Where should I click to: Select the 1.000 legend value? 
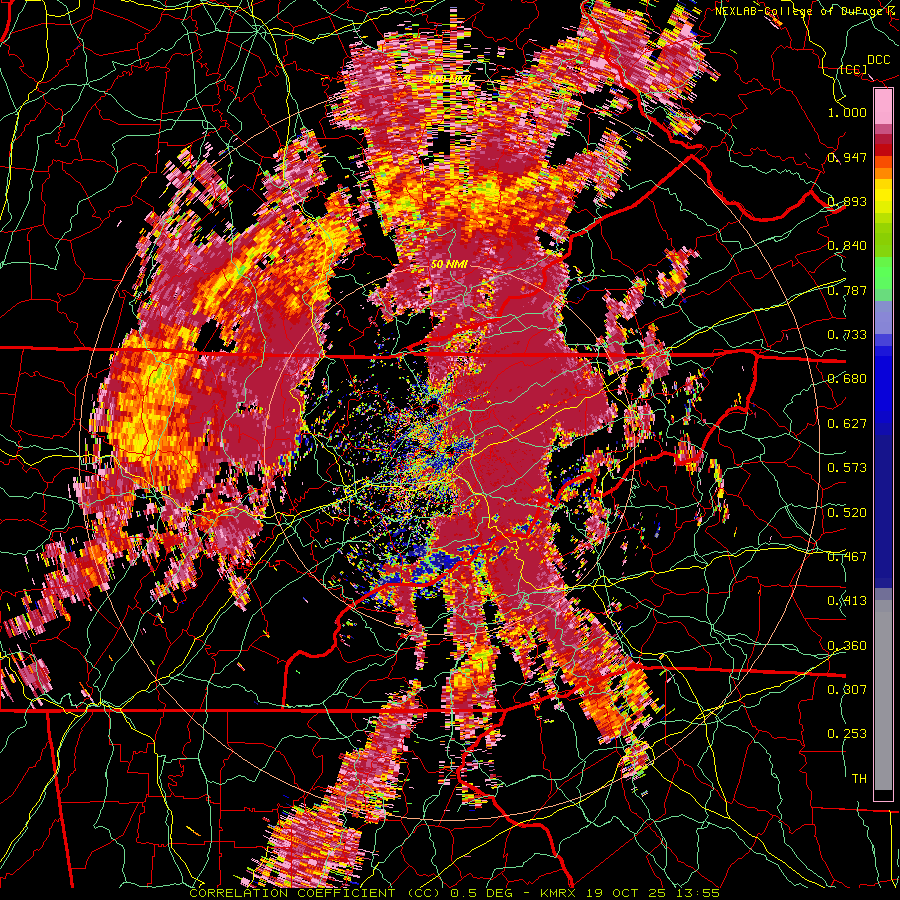pos(847,112)
